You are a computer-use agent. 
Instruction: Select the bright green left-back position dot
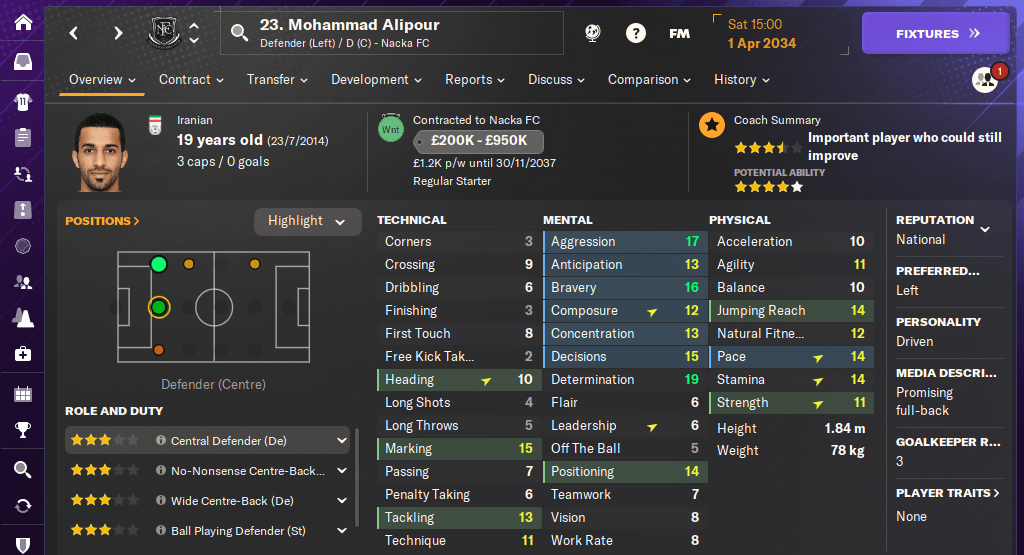click(158, 264)
